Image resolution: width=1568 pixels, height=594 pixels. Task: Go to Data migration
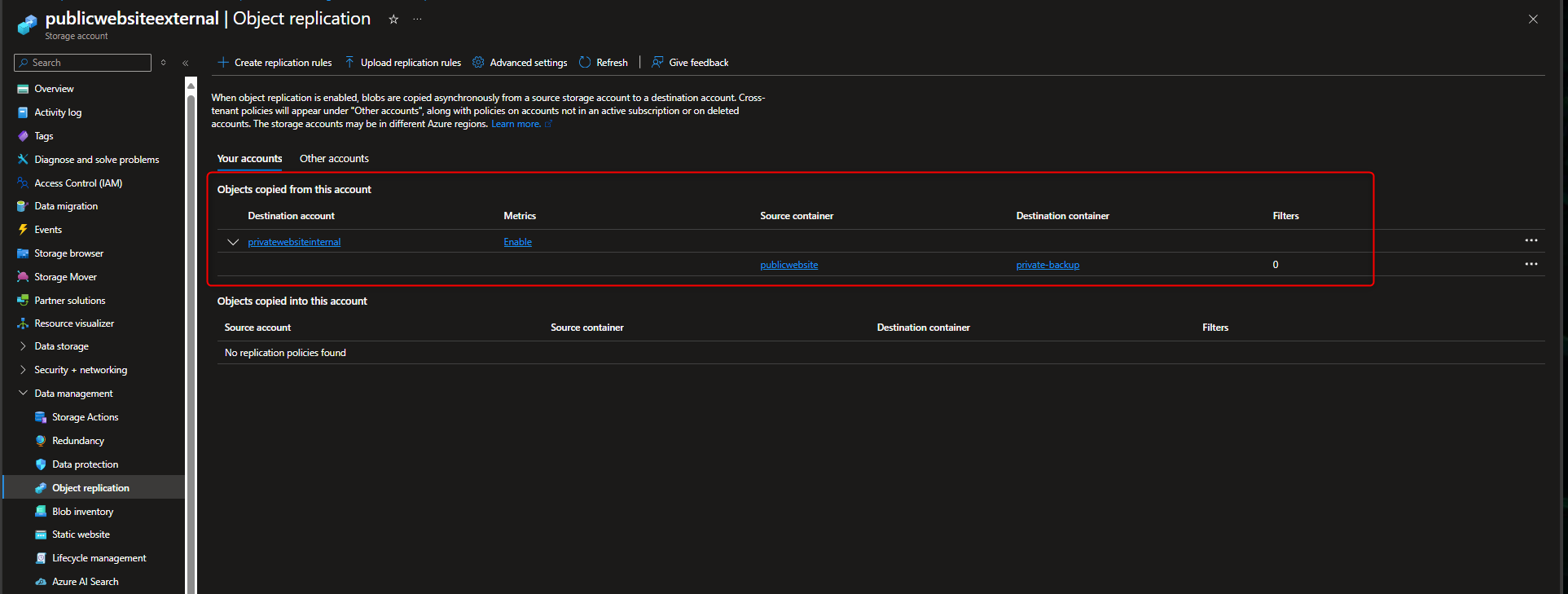click(x=66, y=206)
